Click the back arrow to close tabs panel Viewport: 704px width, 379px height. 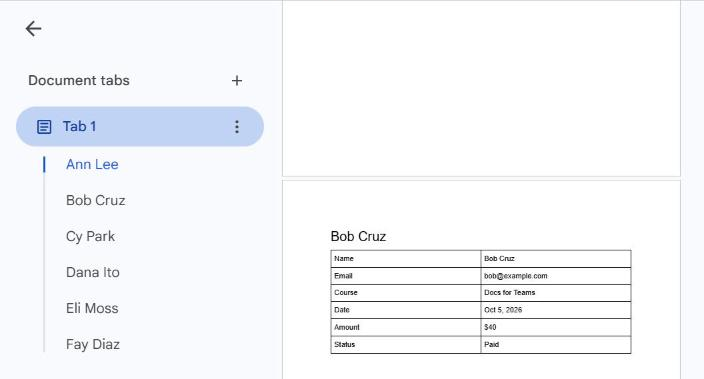point(33,29)
